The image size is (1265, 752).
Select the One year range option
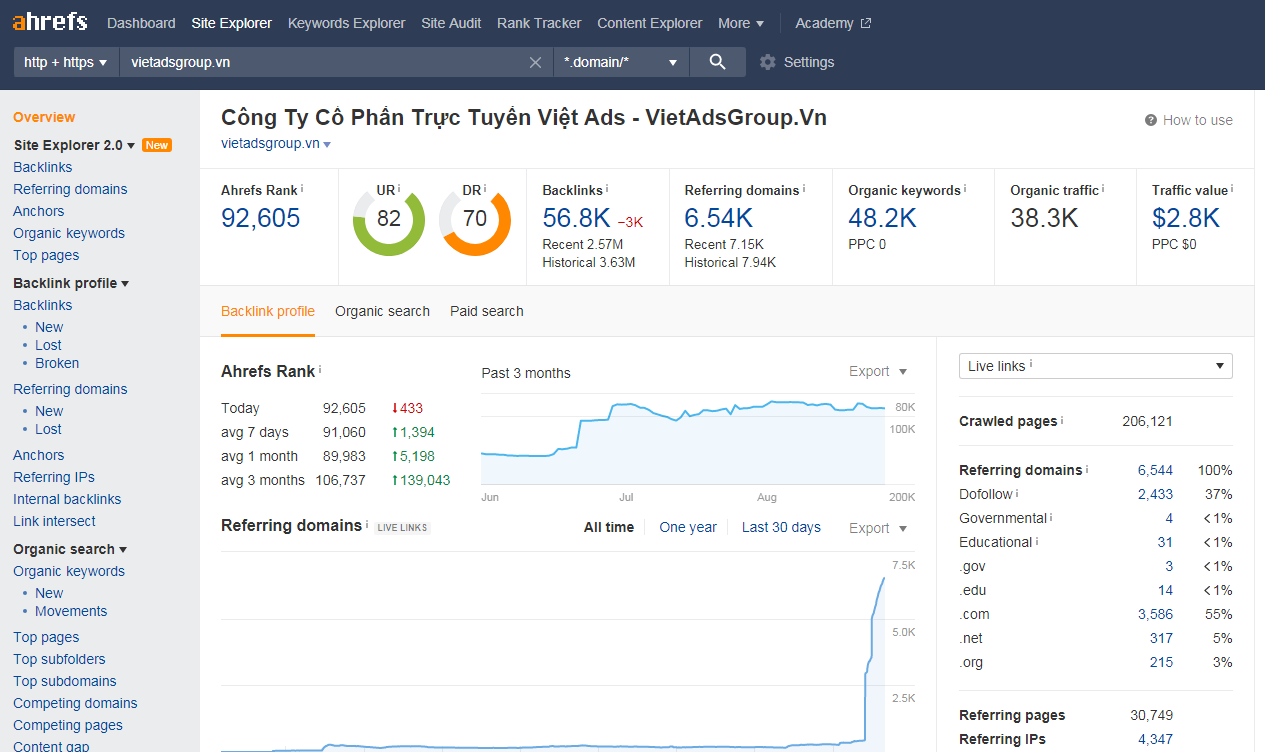688,527
